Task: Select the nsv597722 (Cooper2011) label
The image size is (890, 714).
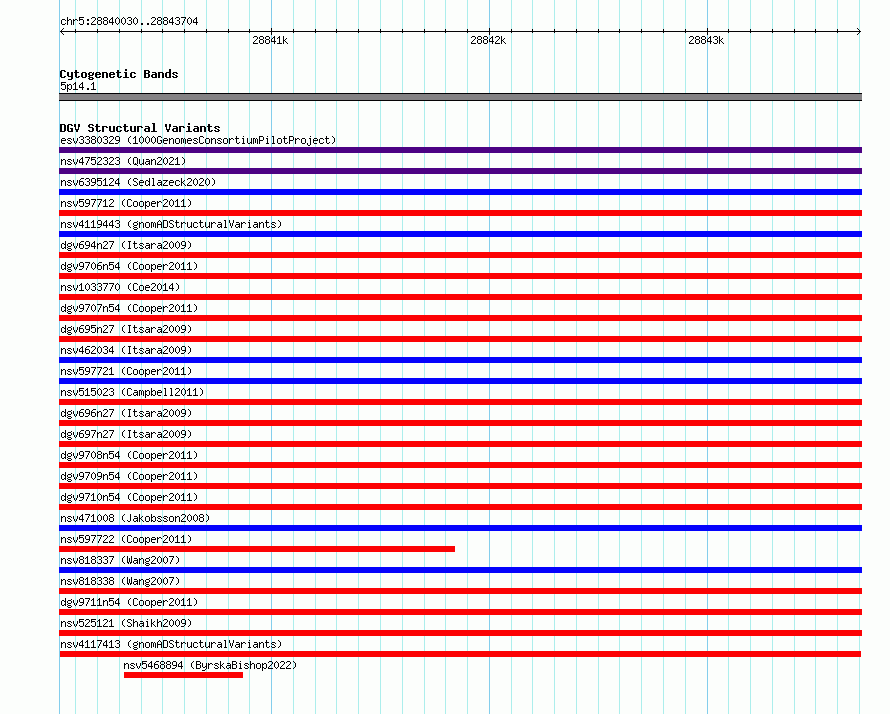Action: (x=126, y=539)
